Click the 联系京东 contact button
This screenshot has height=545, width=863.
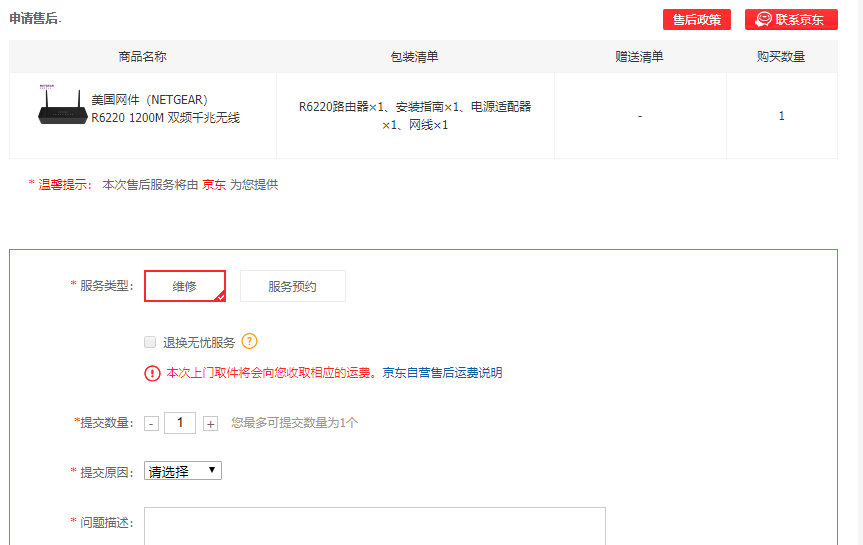tap(791, 19)
